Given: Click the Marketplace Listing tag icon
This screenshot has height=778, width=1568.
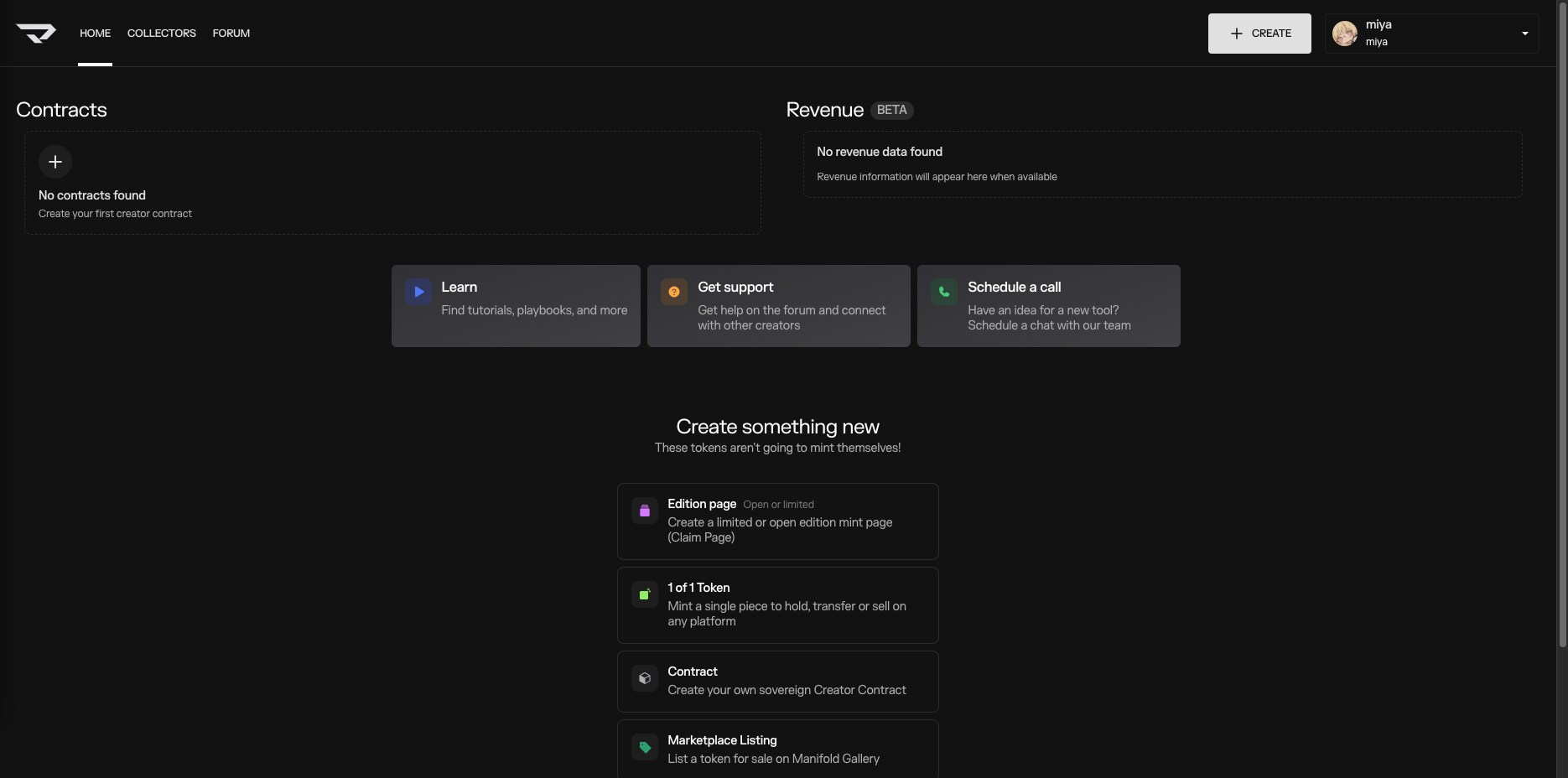Looking at the screenshot, I should pyautogui.click(x=645, y=747).
